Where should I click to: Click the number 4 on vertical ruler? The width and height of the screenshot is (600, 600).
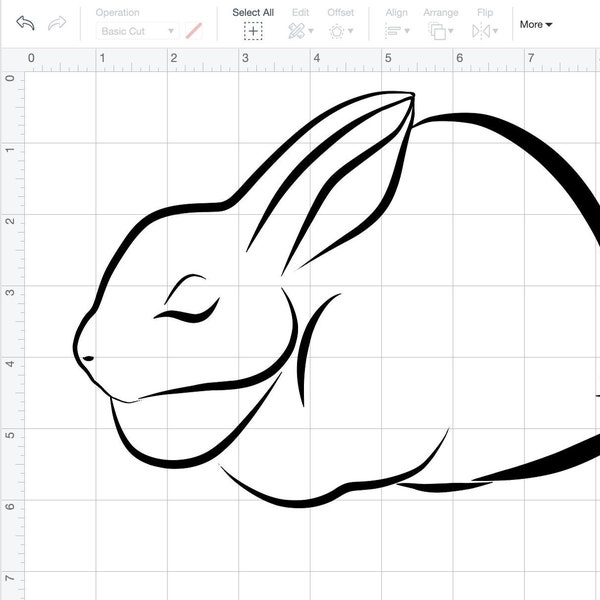(x=10, y=363)
